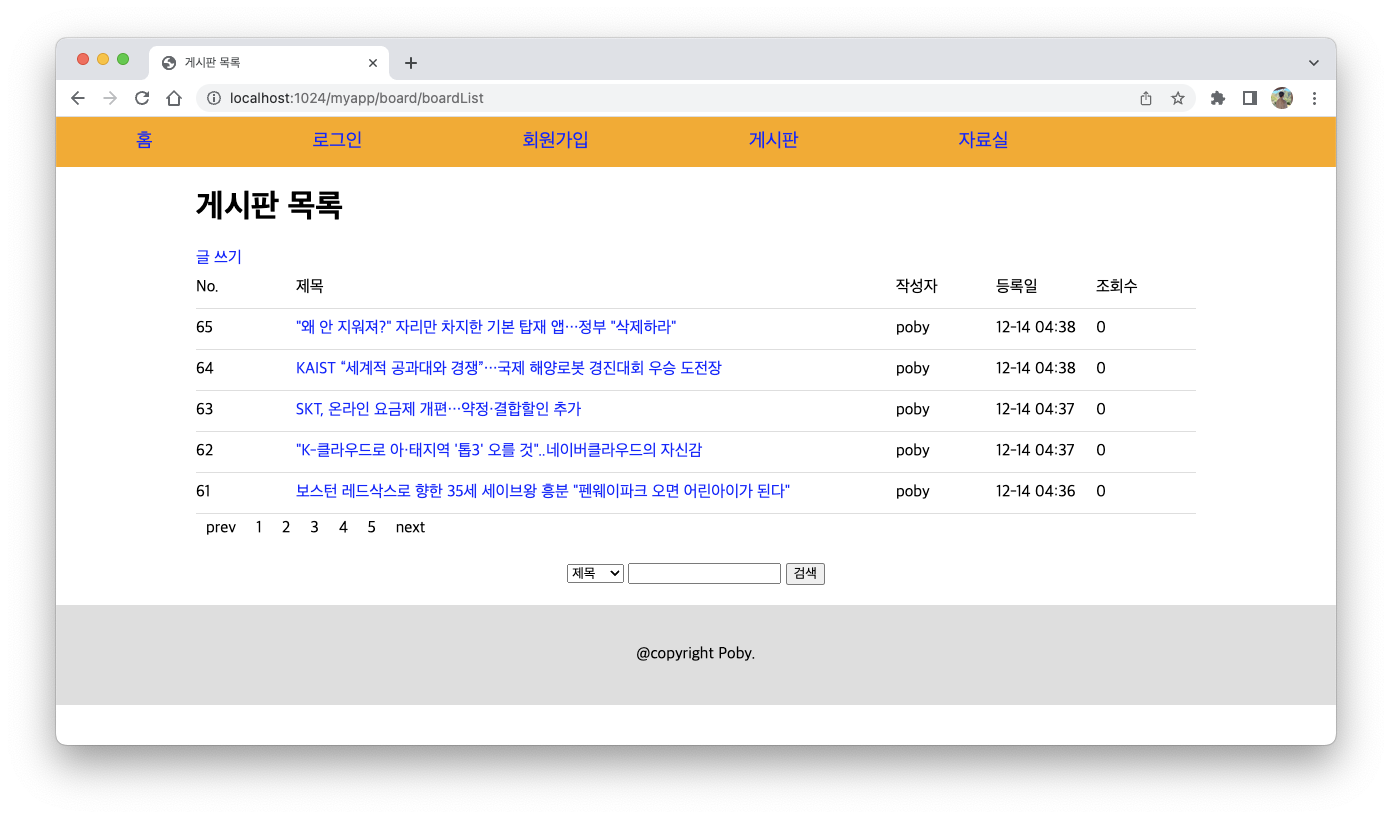Go to browser home icon
The width and height of the screenshot is (1392, 819).
pos(174,98)
